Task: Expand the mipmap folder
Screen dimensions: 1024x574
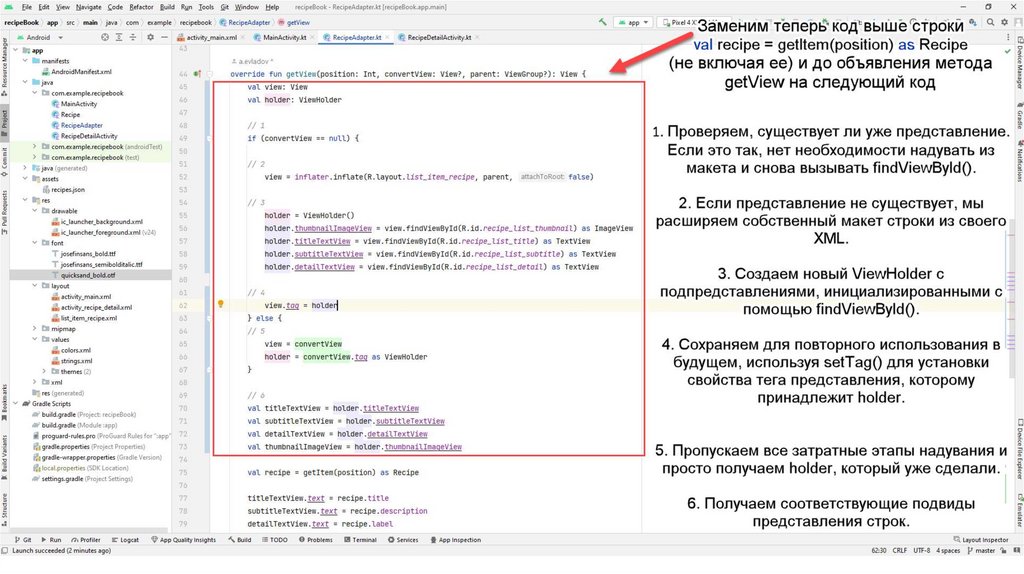Action: [x=35, y=329]
